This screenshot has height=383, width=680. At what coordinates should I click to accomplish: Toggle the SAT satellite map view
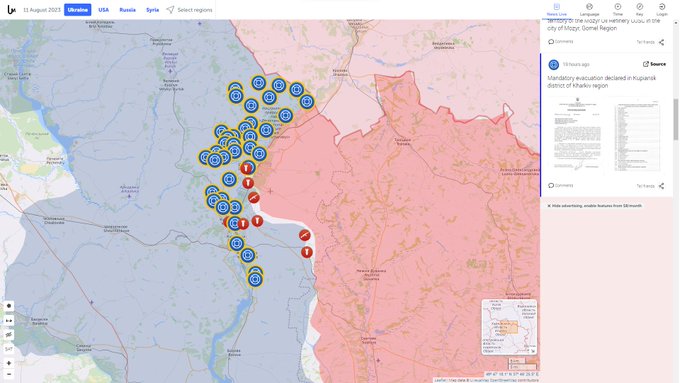[9, 349]
